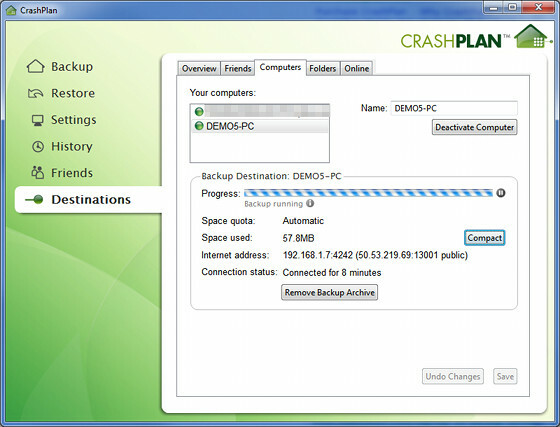The width and height of the screenshot is (560, 427).
Task: Click the History clock icon
Action: (38, 146)
